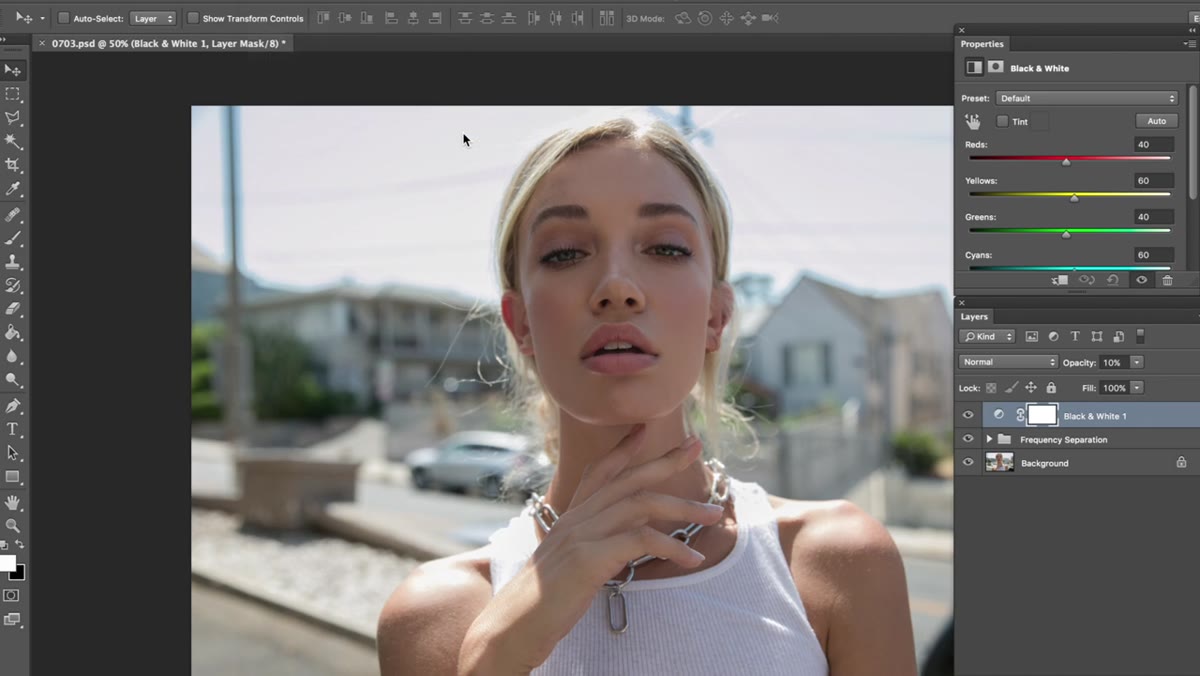Select the Black & White 1 layer mask thumbnail

click(1042, 415)
